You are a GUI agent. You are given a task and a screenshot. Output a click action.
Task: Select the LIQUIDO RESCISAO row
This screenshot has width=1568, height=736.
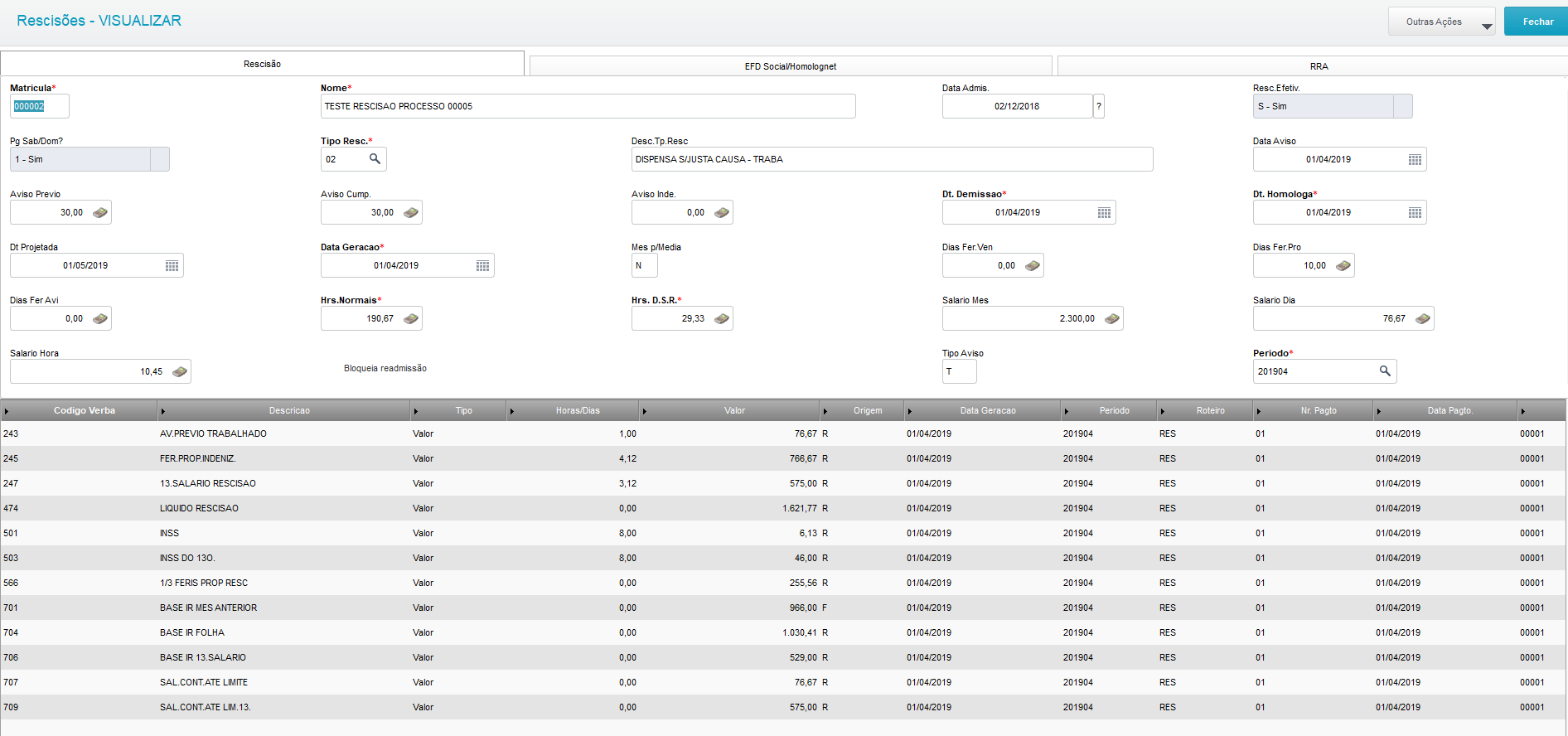click(x=783, y=508)
